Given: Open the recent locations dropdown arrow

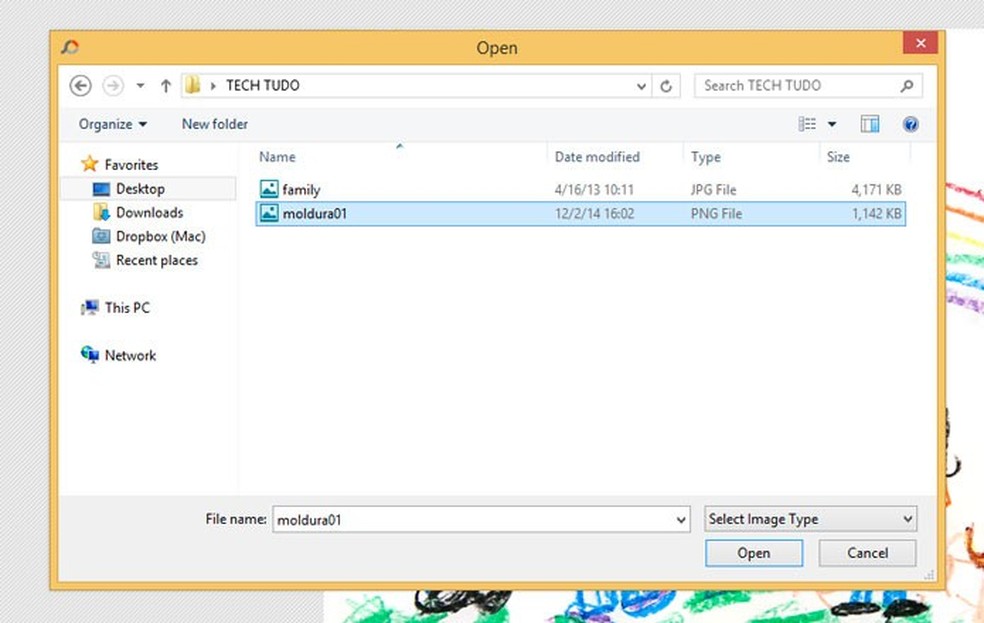Looking at the screenshot, I should (x=141, y=85).
